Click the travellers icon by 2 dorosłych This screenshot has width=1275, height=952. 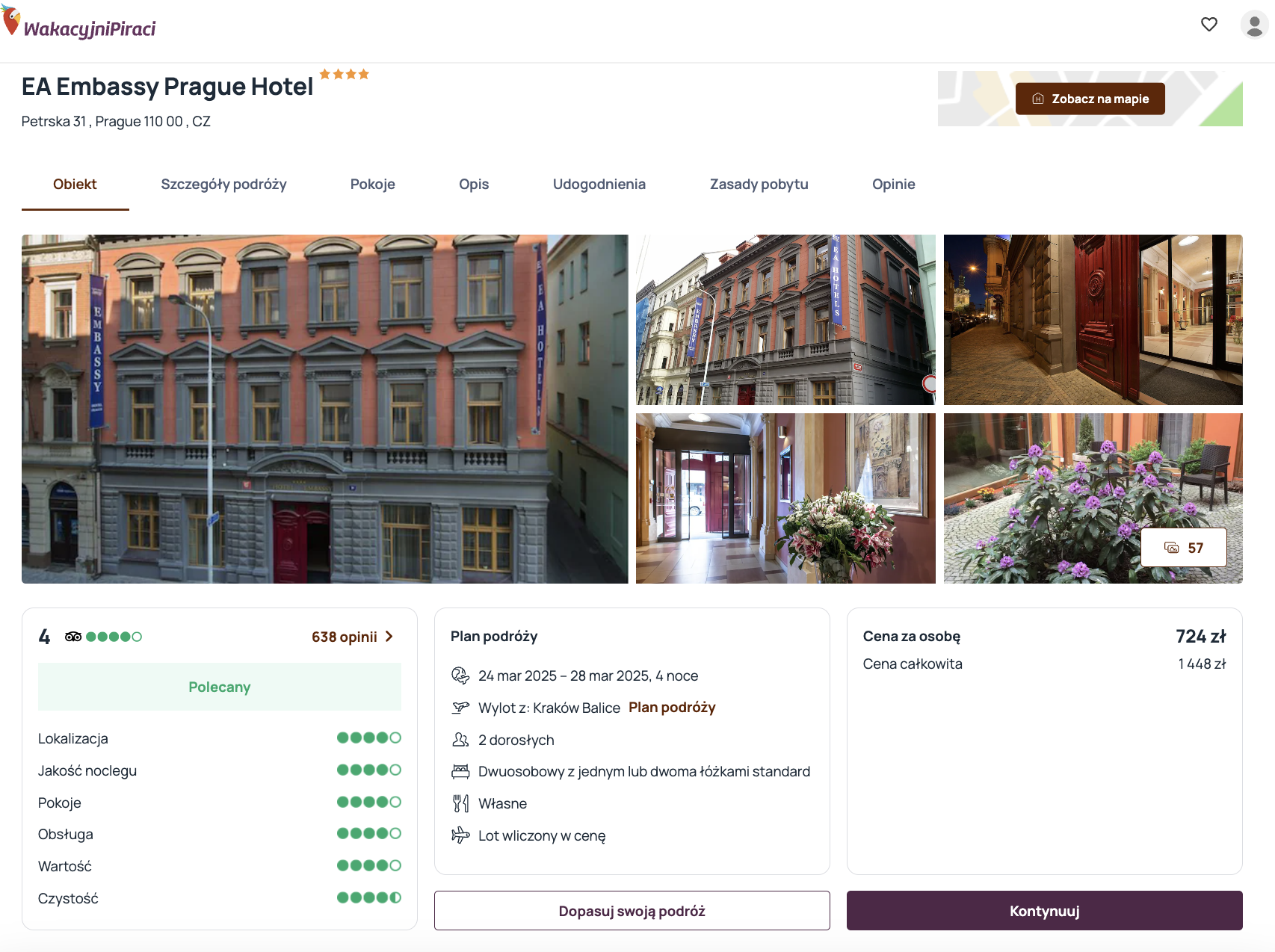pyautogui.click(x=460, y=740)
